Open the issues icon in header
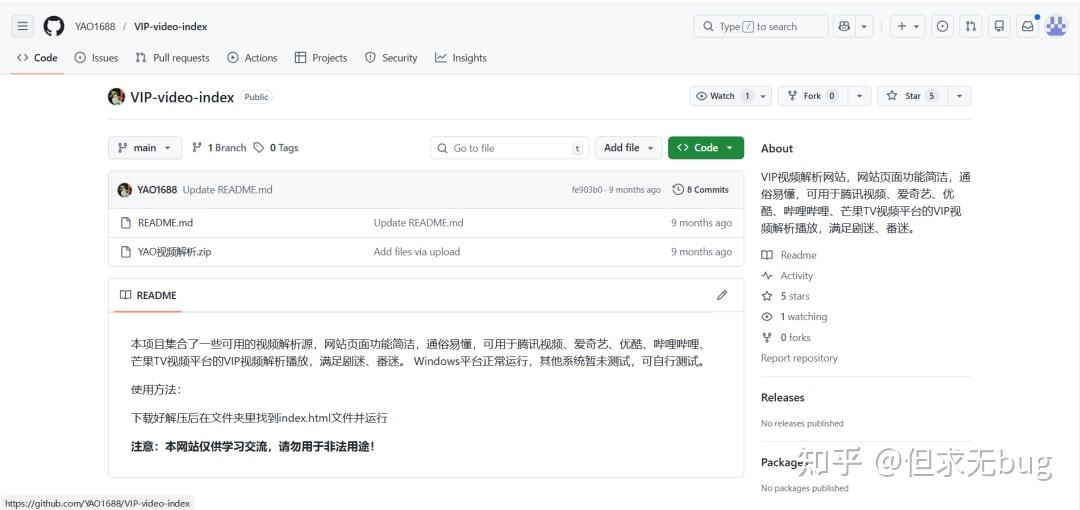This screenshot has width=1080, height=510. tap(943, 26)
